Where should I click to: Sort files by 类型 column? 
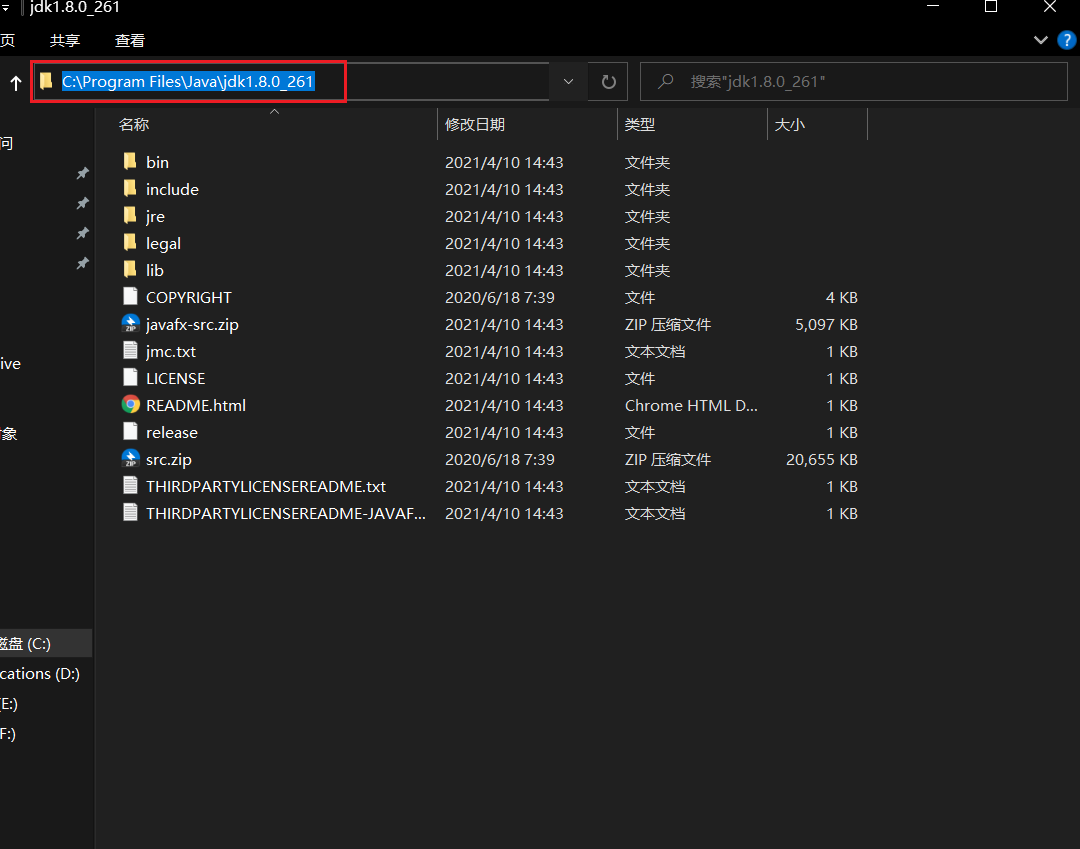click(640, 125)
